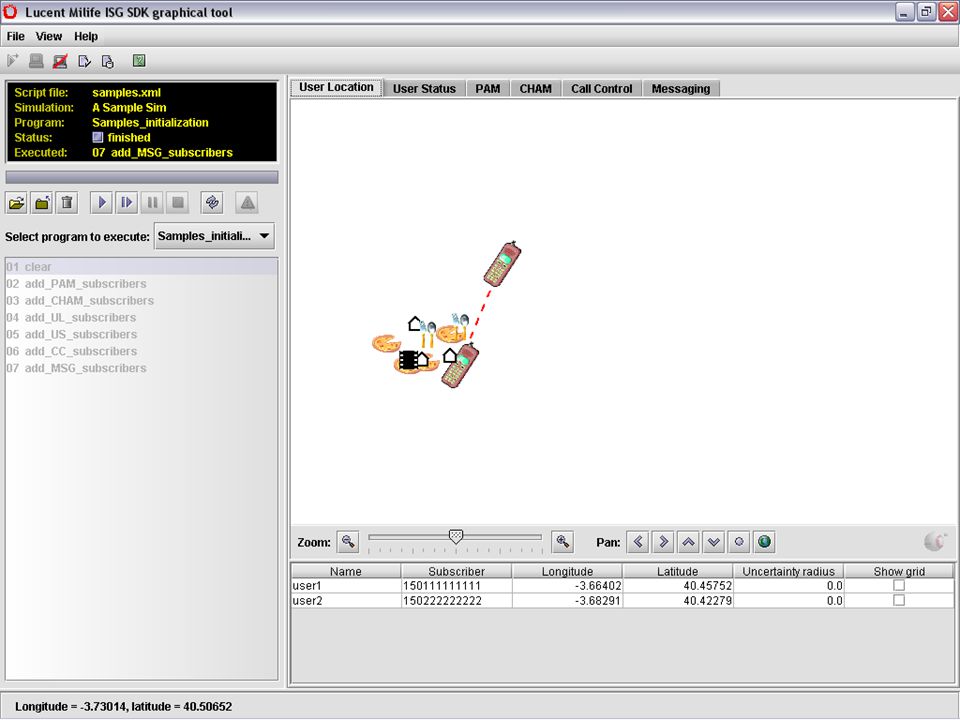960x720 pixels.
Task: Click the step-forward execution button
Action: click(x=127, y=203)
